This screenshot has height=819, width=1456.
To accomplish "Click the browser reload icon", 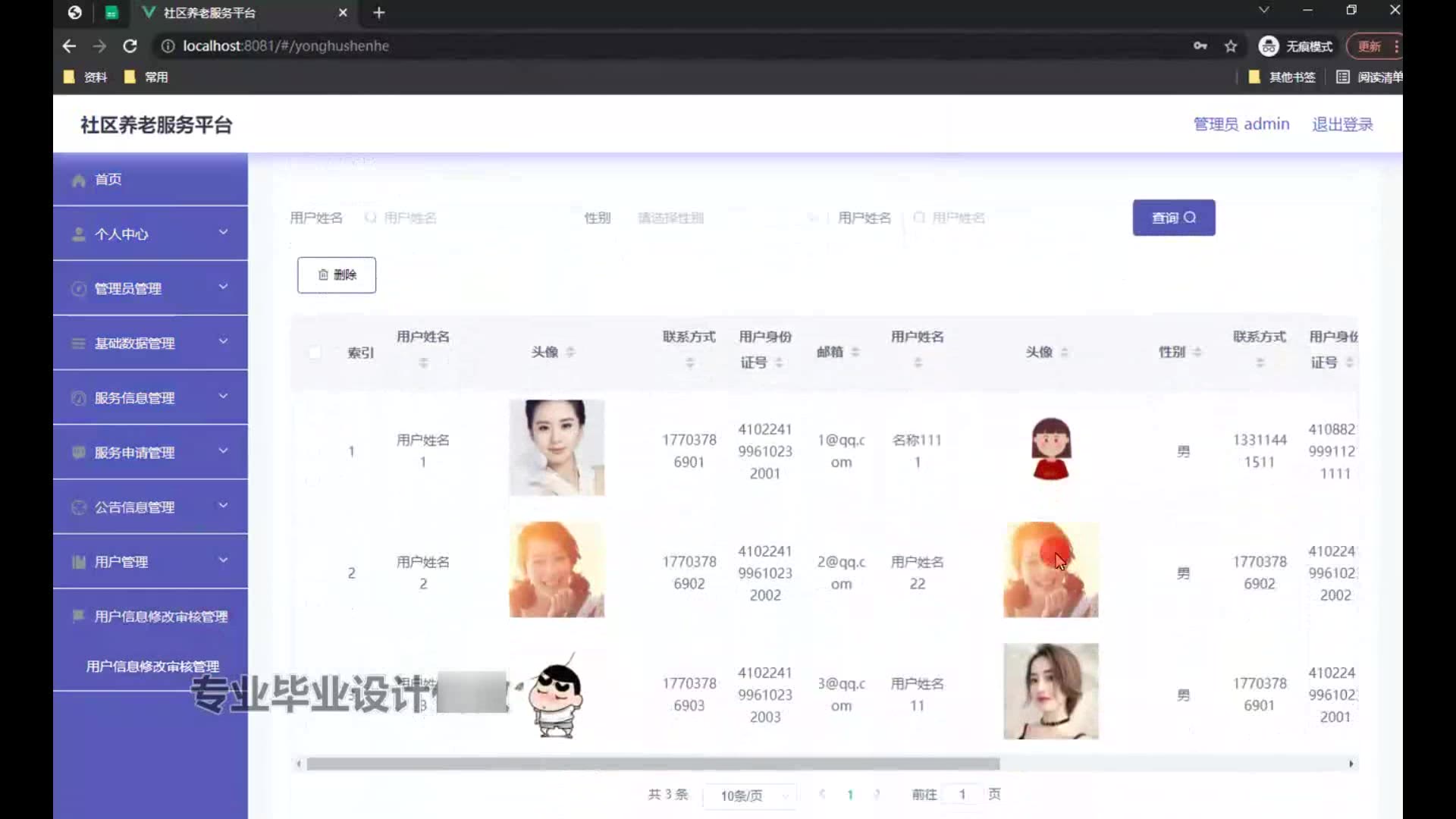I will (130, 46).
